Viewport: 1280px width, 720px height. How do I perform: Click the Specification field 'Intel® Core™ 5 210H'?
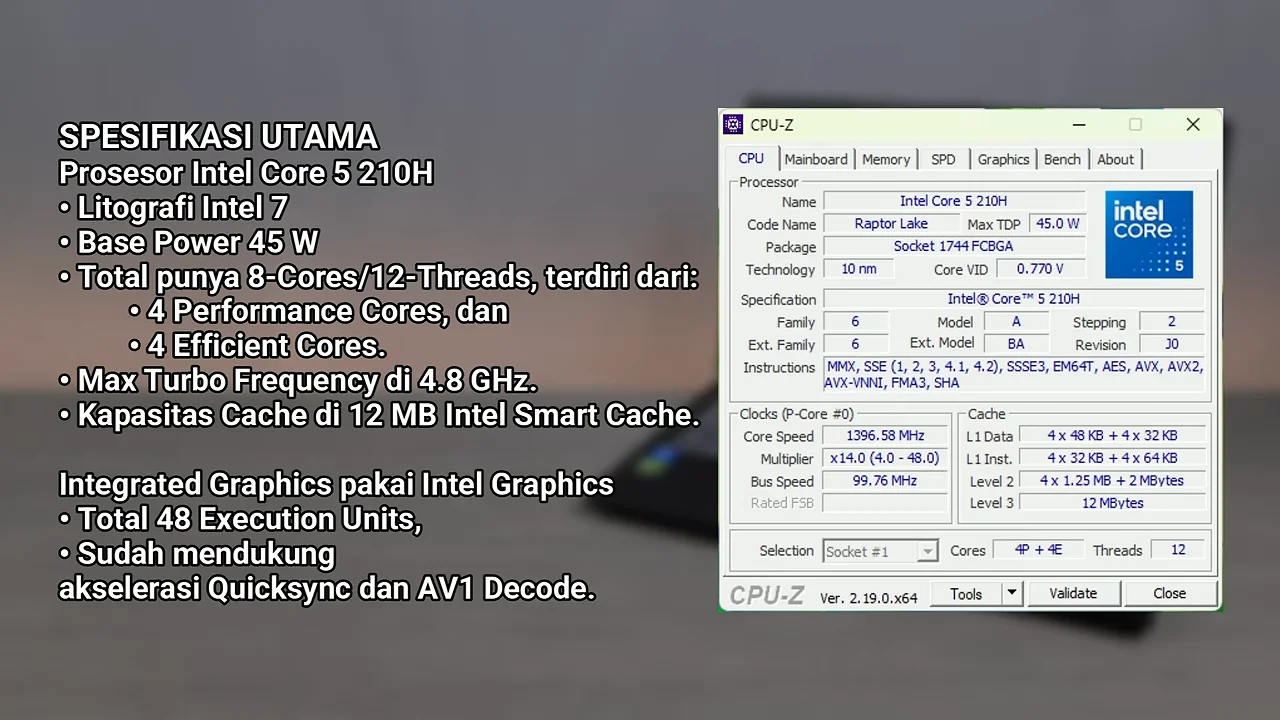(1014, 299)
